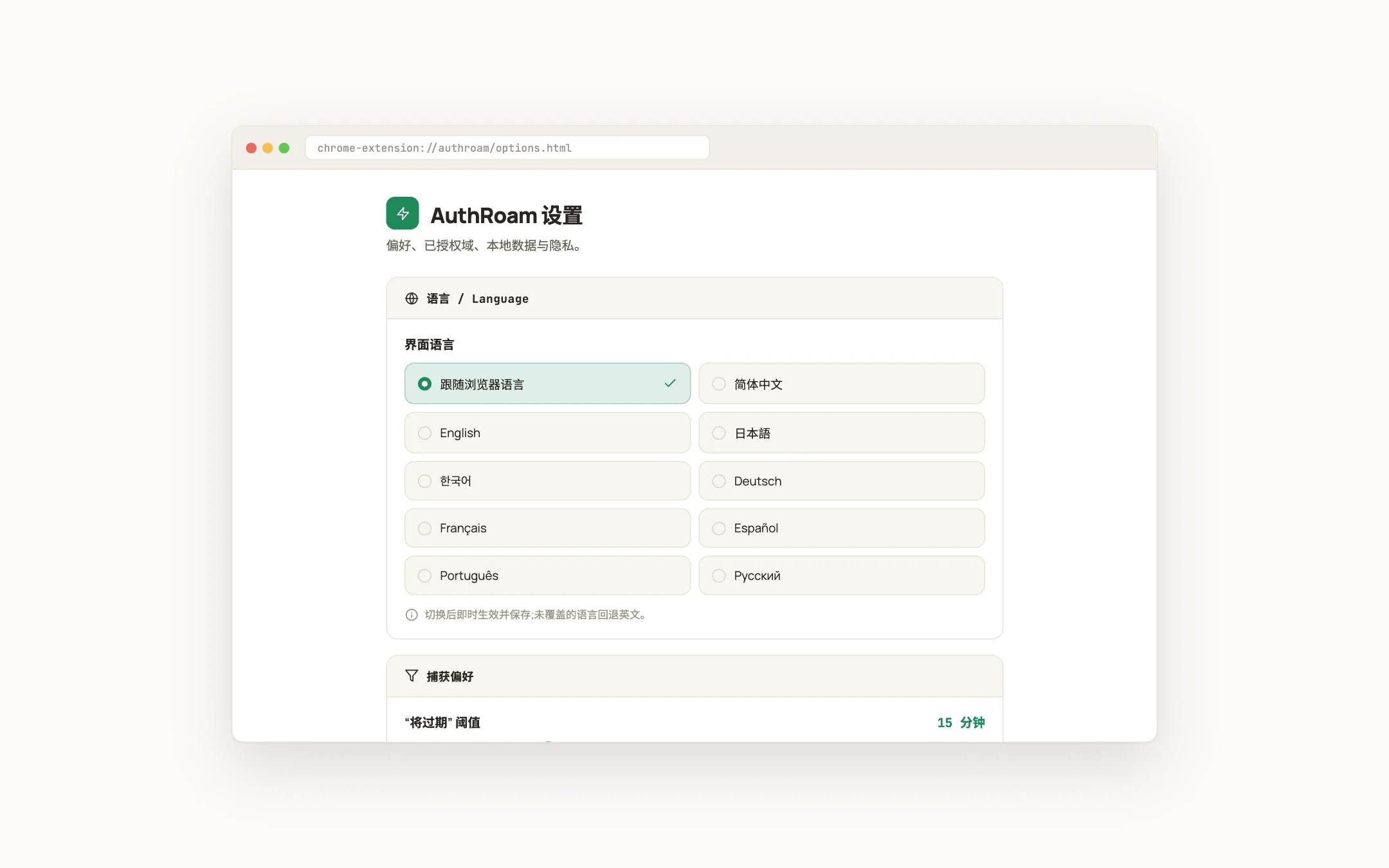Click the green checkmark on 跟随浏览器语言
This screenshot has width=1389, height=868.
click(670, 384)
